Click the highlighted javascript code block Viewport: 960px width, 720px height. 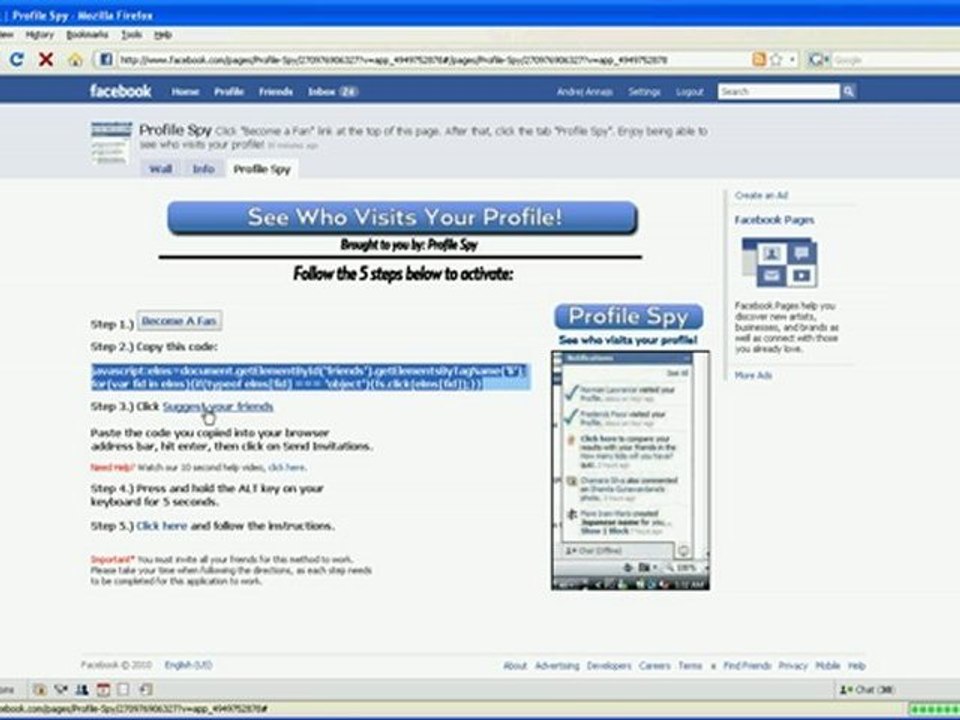click(310, 377)
